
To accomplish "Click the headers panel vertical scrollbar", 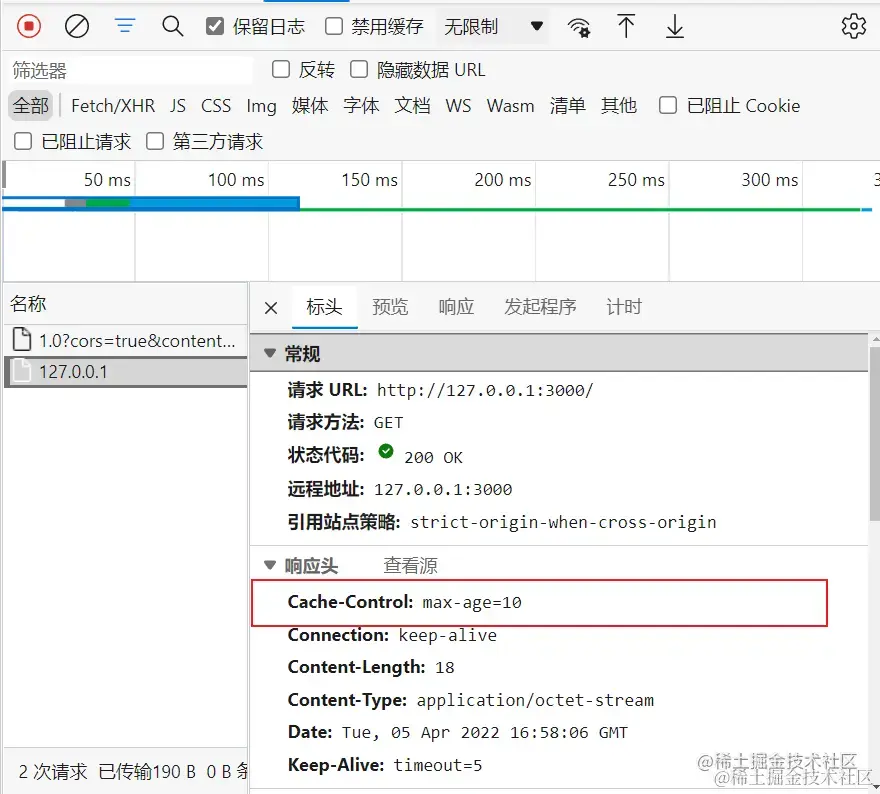I will (874, 434).
